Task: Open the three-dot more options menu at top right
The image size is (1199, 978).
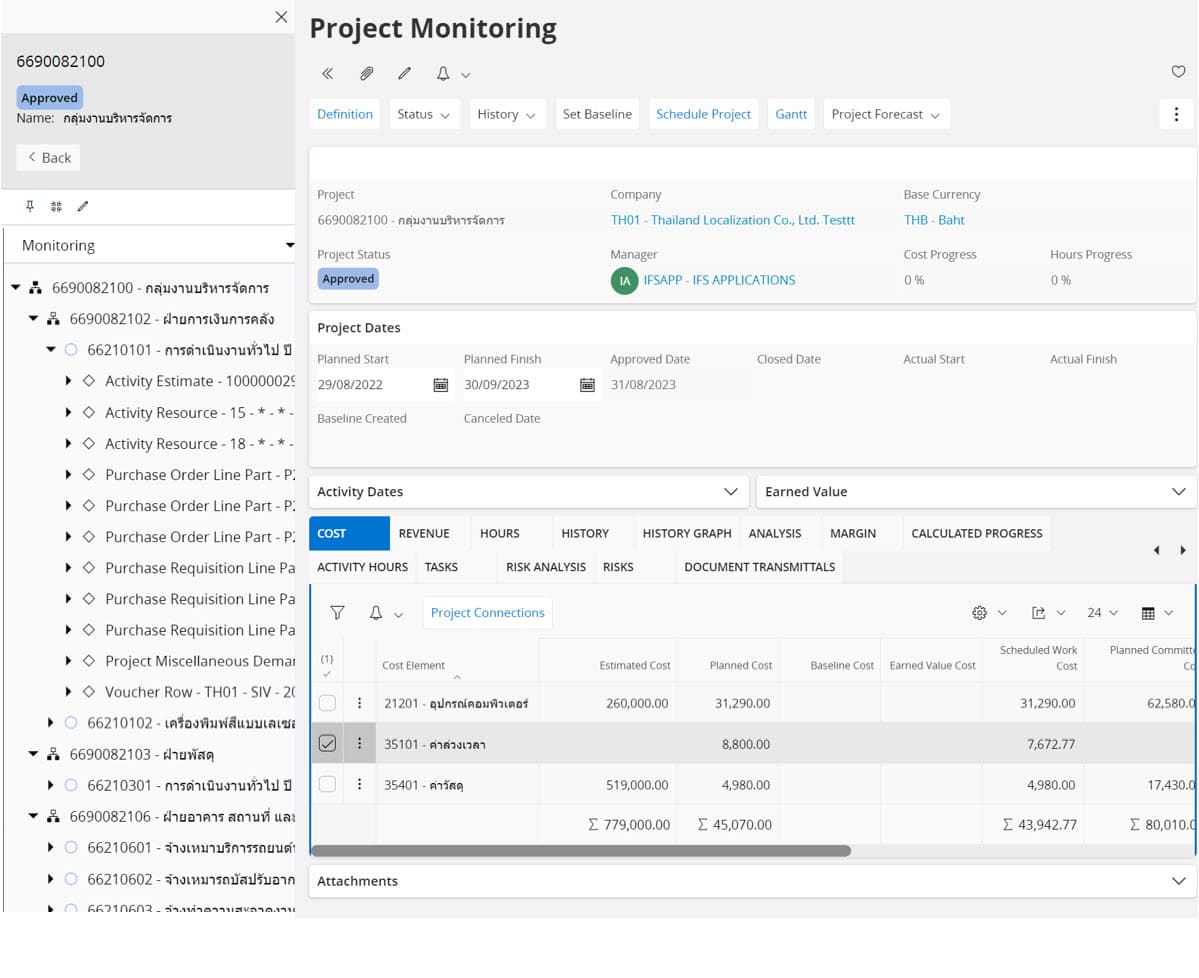Action: [1176, 114]
